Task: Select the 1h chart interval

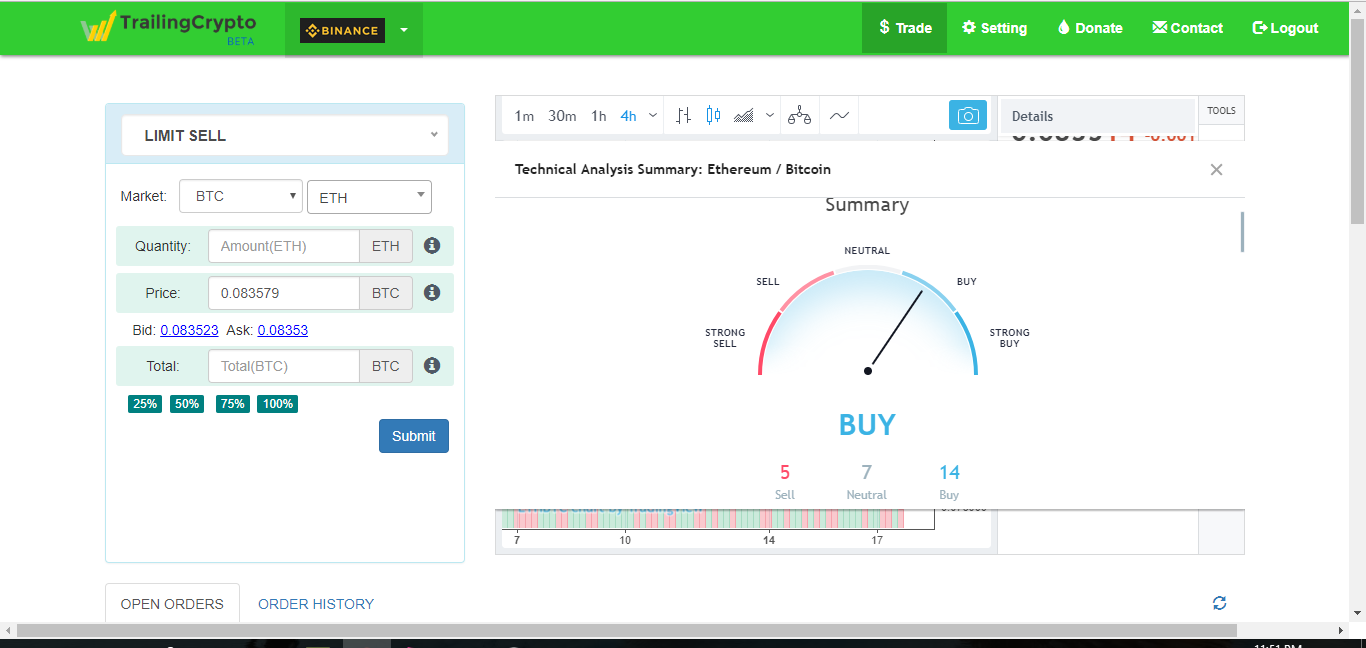Action: click(598, 116)
